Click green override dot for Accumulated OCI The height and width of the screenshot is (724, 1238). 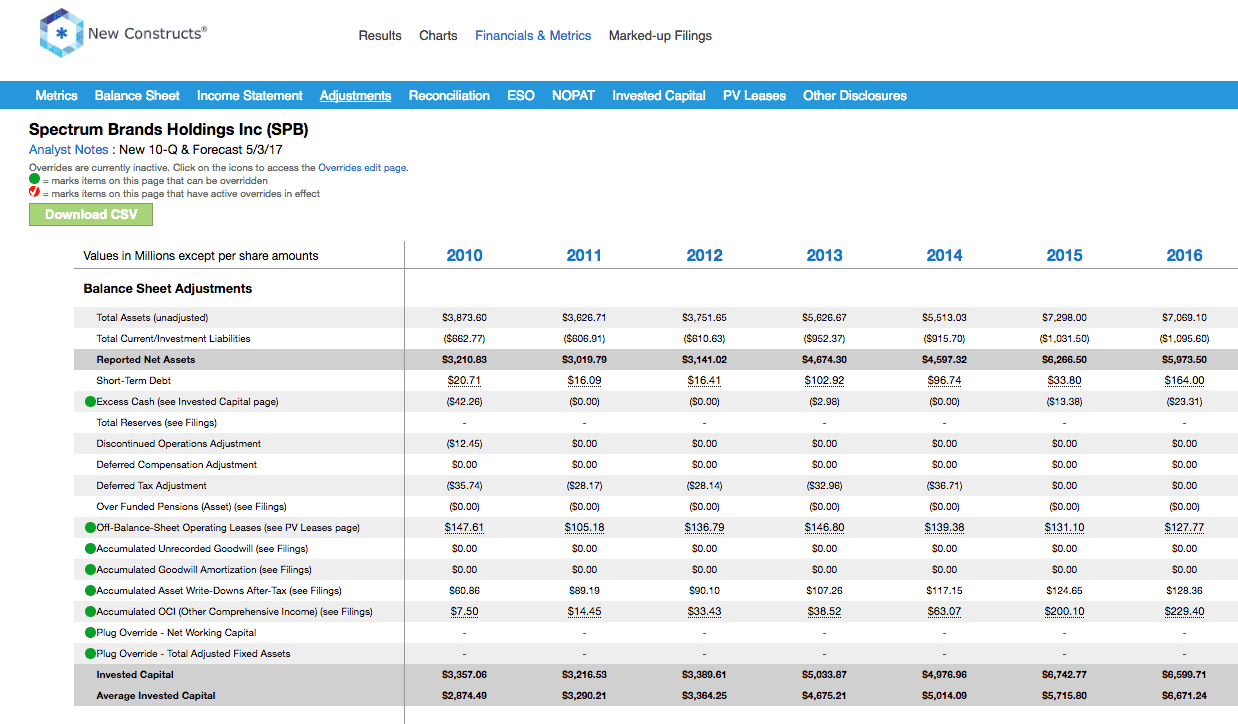90,612
